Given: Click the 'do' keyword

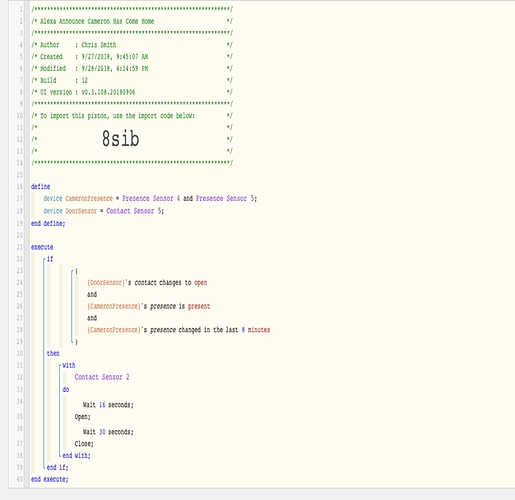Looking at the screenshot, I should [x=66, y=390].
